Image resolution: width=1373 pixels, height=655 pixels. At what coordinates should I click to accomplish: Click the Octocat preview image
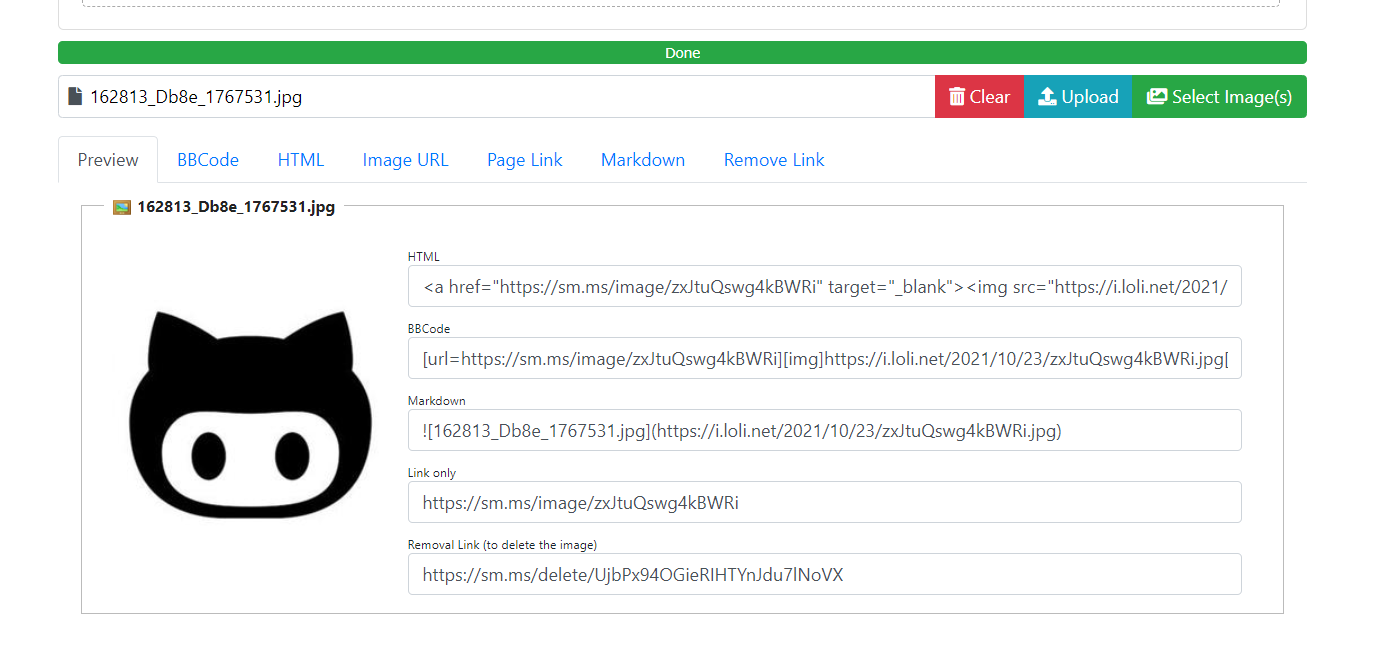pyautogui.click(x=250, y=415)
